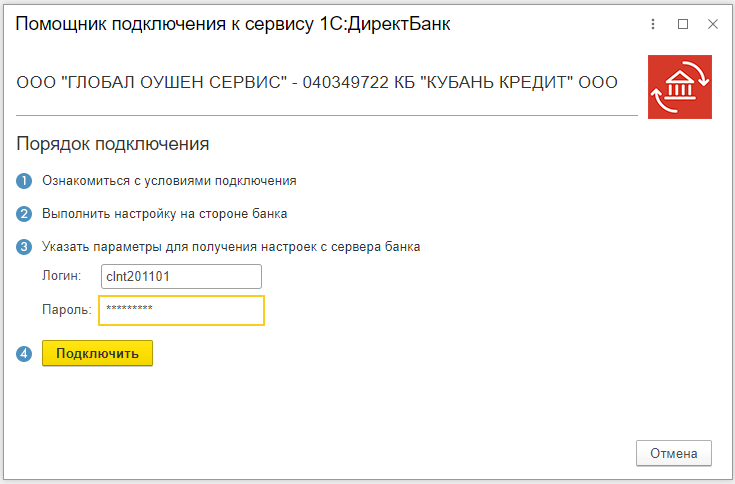Click the "Указать параметры для получения настроек" text
The height and width of the screenshot is (484, 735).
(231, 247)
